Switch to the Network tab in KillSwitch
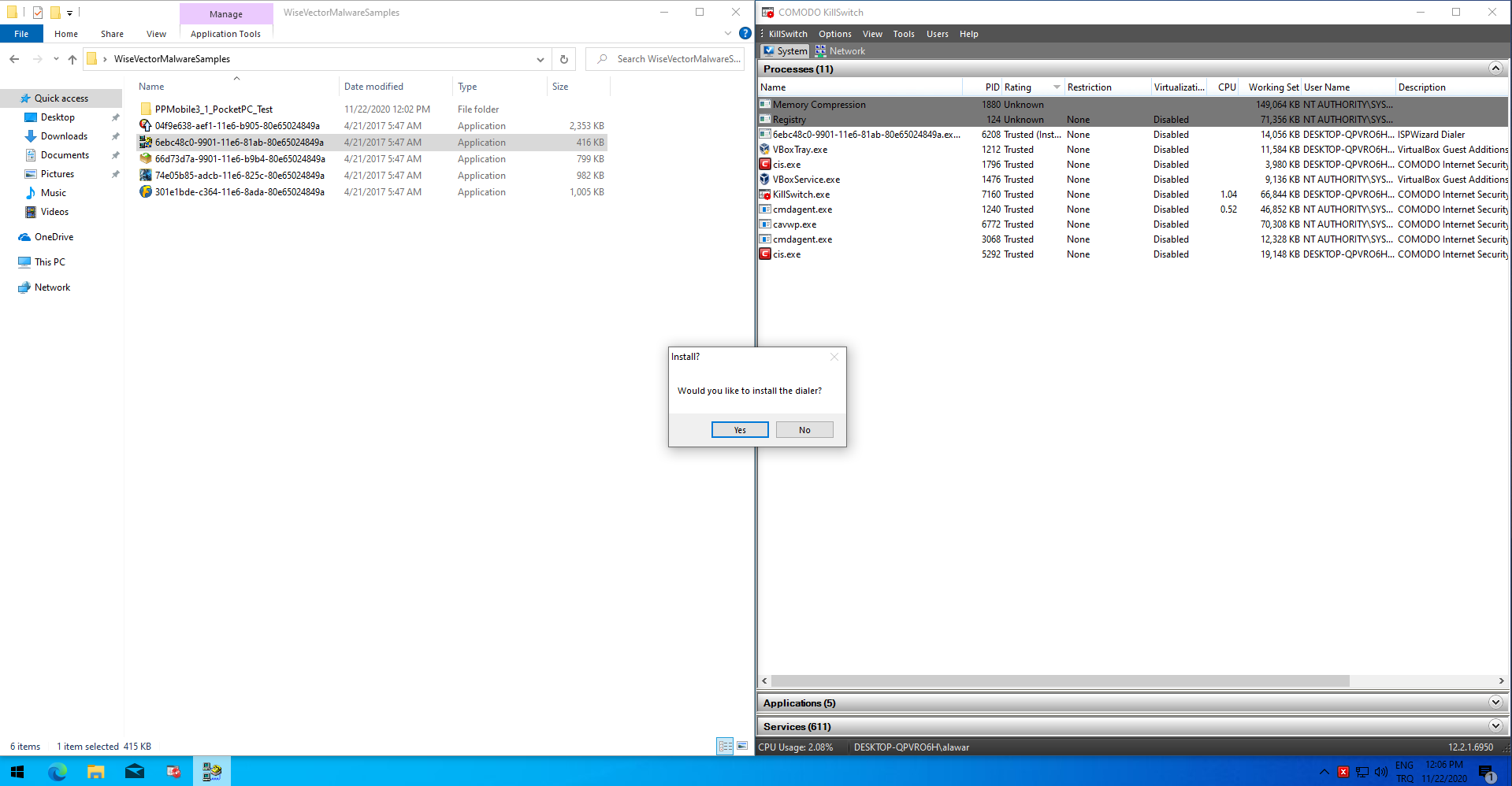Screen dimensions: 1512x786 840,51
